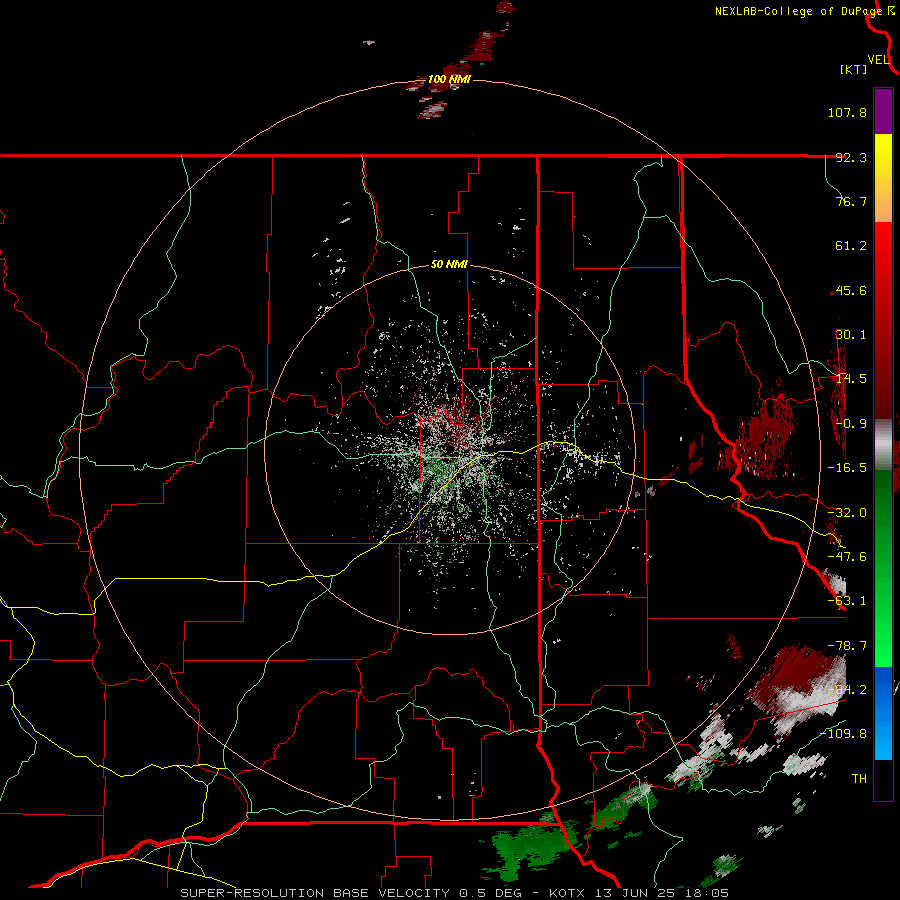Select the 30.1 scale value

pos(851,335)
